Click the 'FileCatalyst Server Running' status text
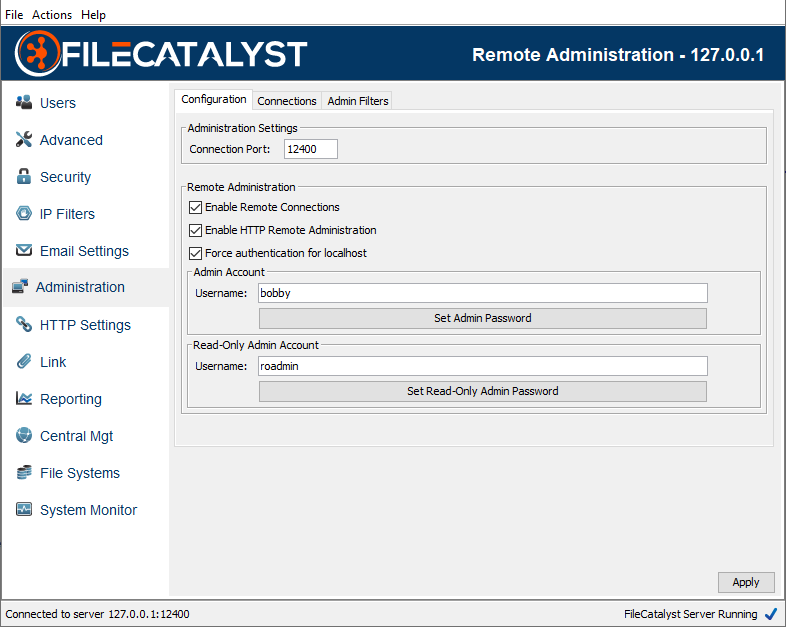Image resolution: width=786 pixels, height=627 pixels. pyautogui.click(x=690, y=614)
